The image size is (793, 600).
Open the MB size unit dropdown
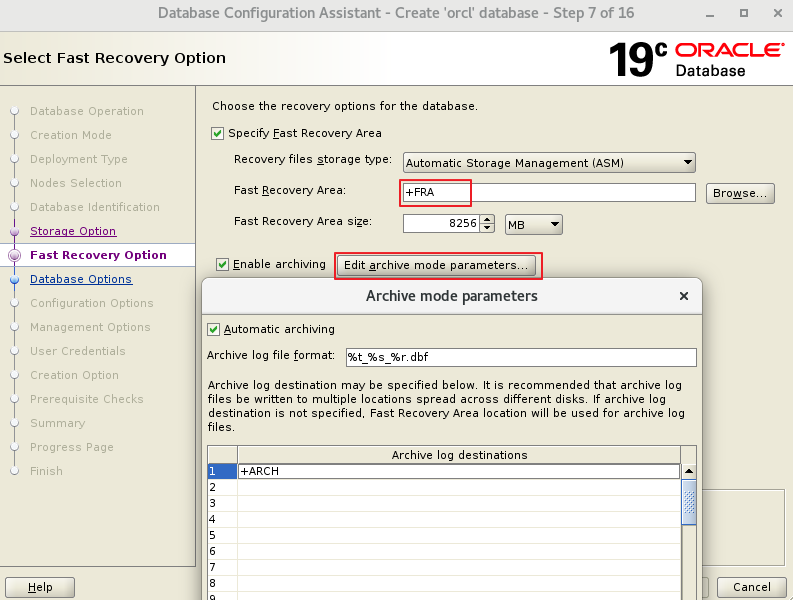click(534, 225)
